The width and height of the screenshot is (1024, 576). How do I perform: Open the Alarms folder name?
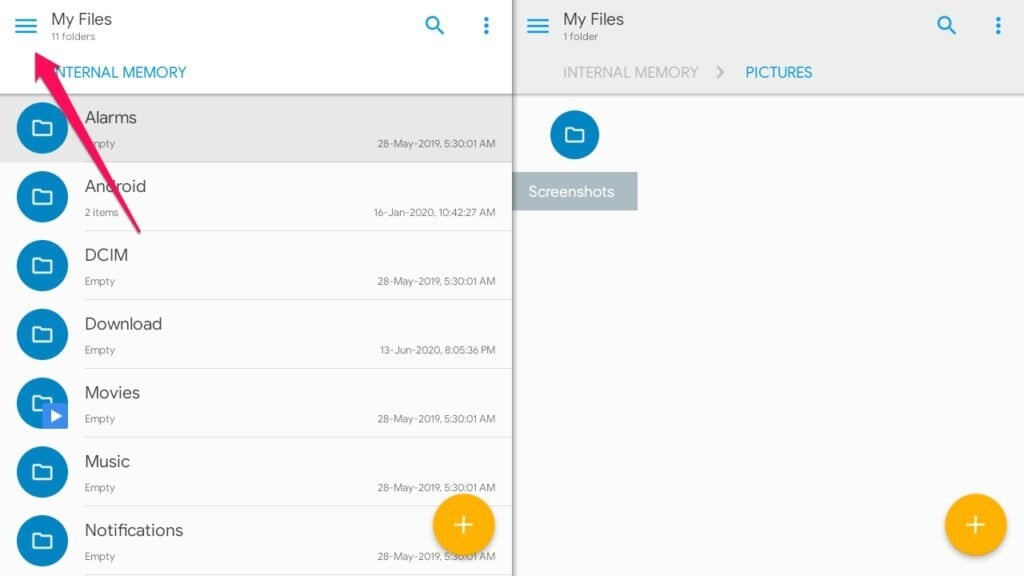click(x=110, y=118)
